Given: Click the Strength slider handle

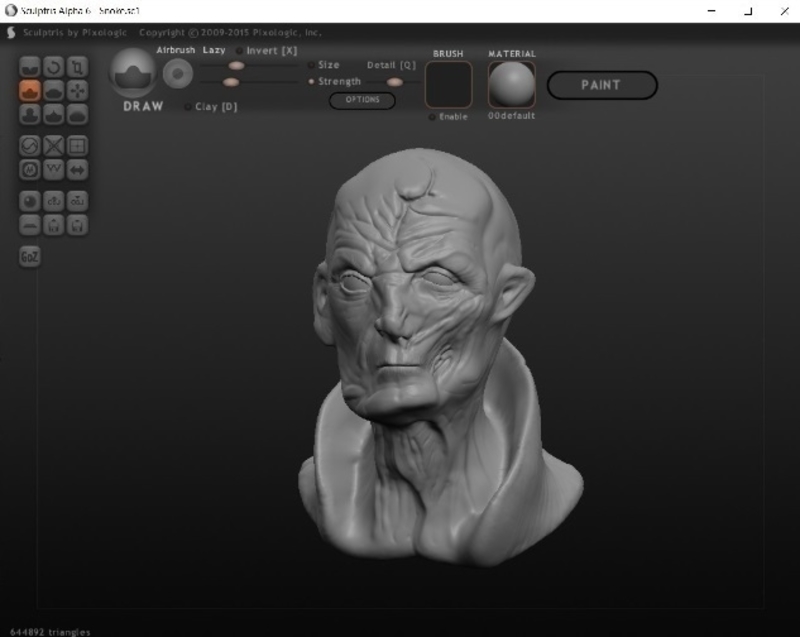Looking at the screenshot, I should click(x=231, y=82).
